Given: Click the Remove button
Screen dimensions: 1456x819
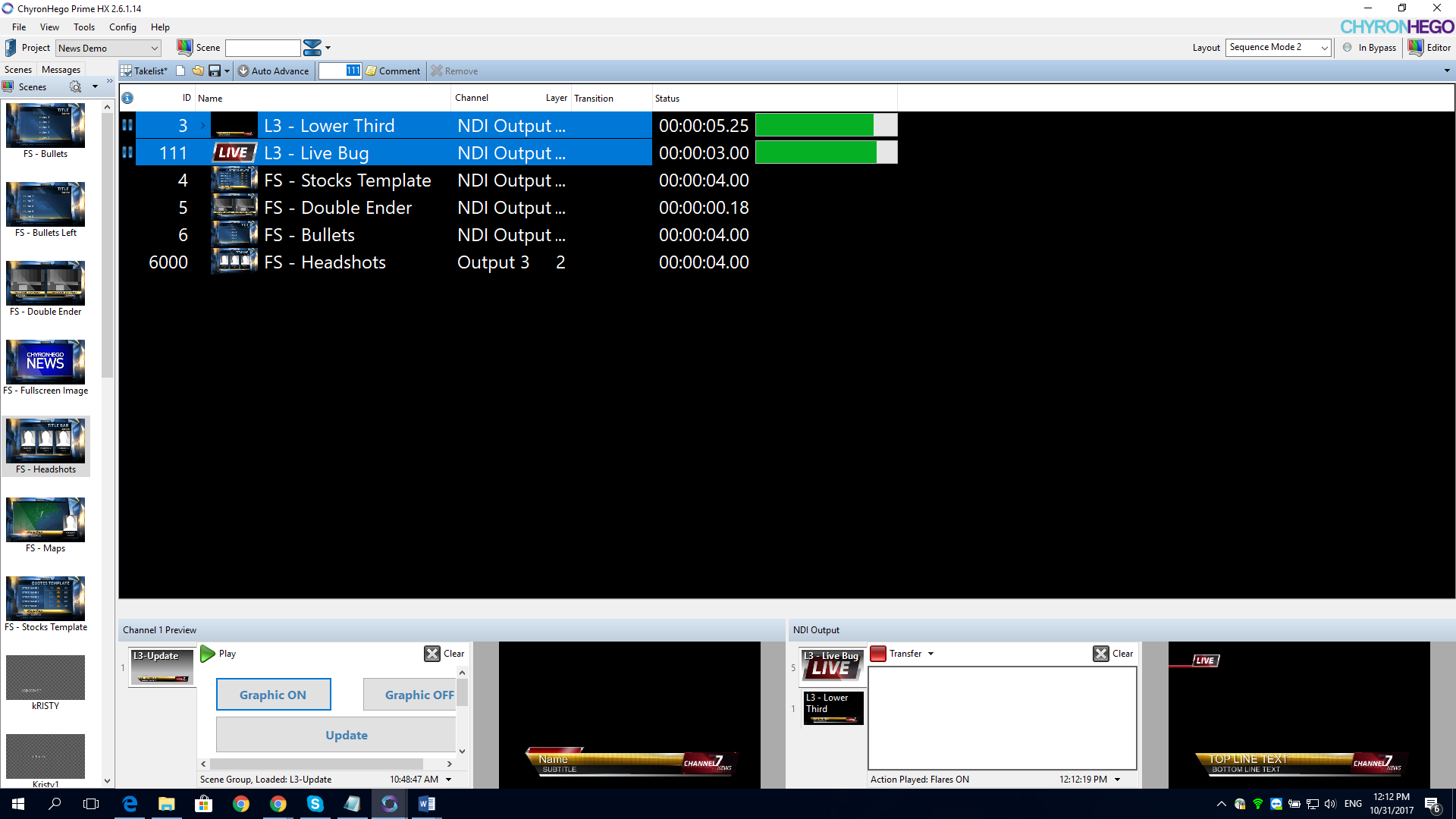Looking at the screenshot, I should [x=455, y=71].
